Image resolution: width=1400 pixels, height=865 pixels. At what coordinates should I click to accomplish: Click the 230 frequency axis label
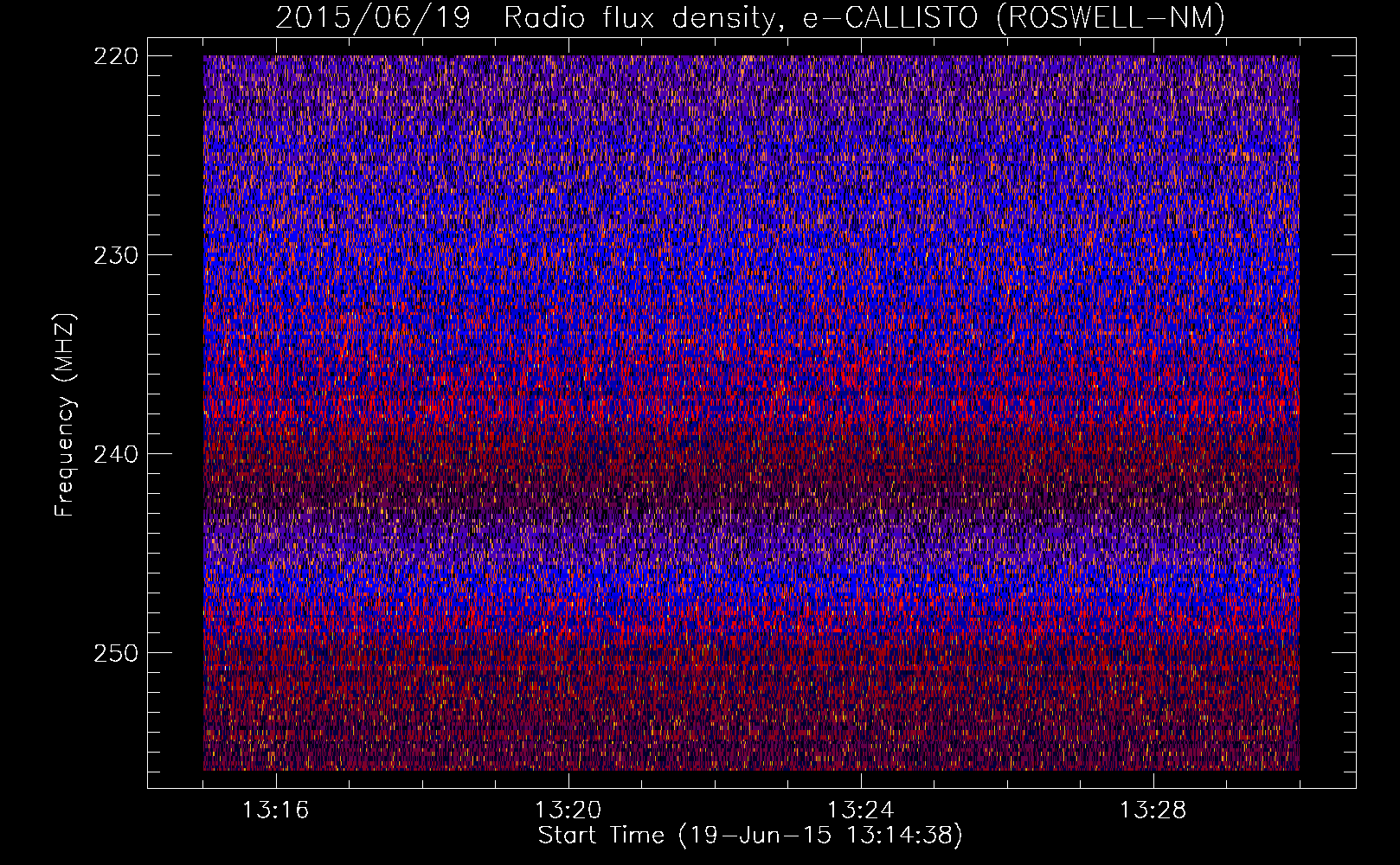point(115,255)
